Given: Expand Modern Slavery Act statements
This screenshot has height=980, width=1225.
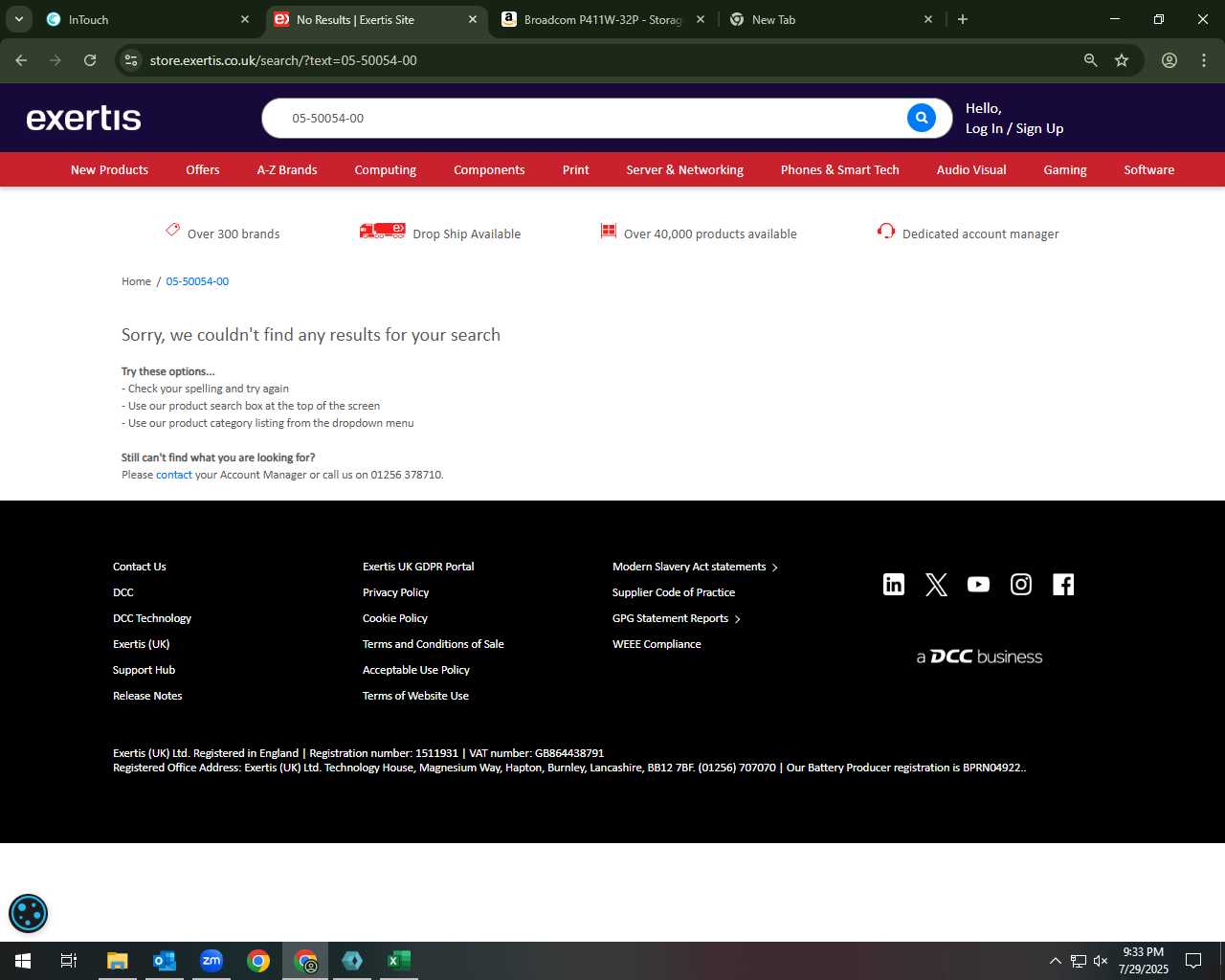Looking at the screenshot, I should click(x=695, y=567).
